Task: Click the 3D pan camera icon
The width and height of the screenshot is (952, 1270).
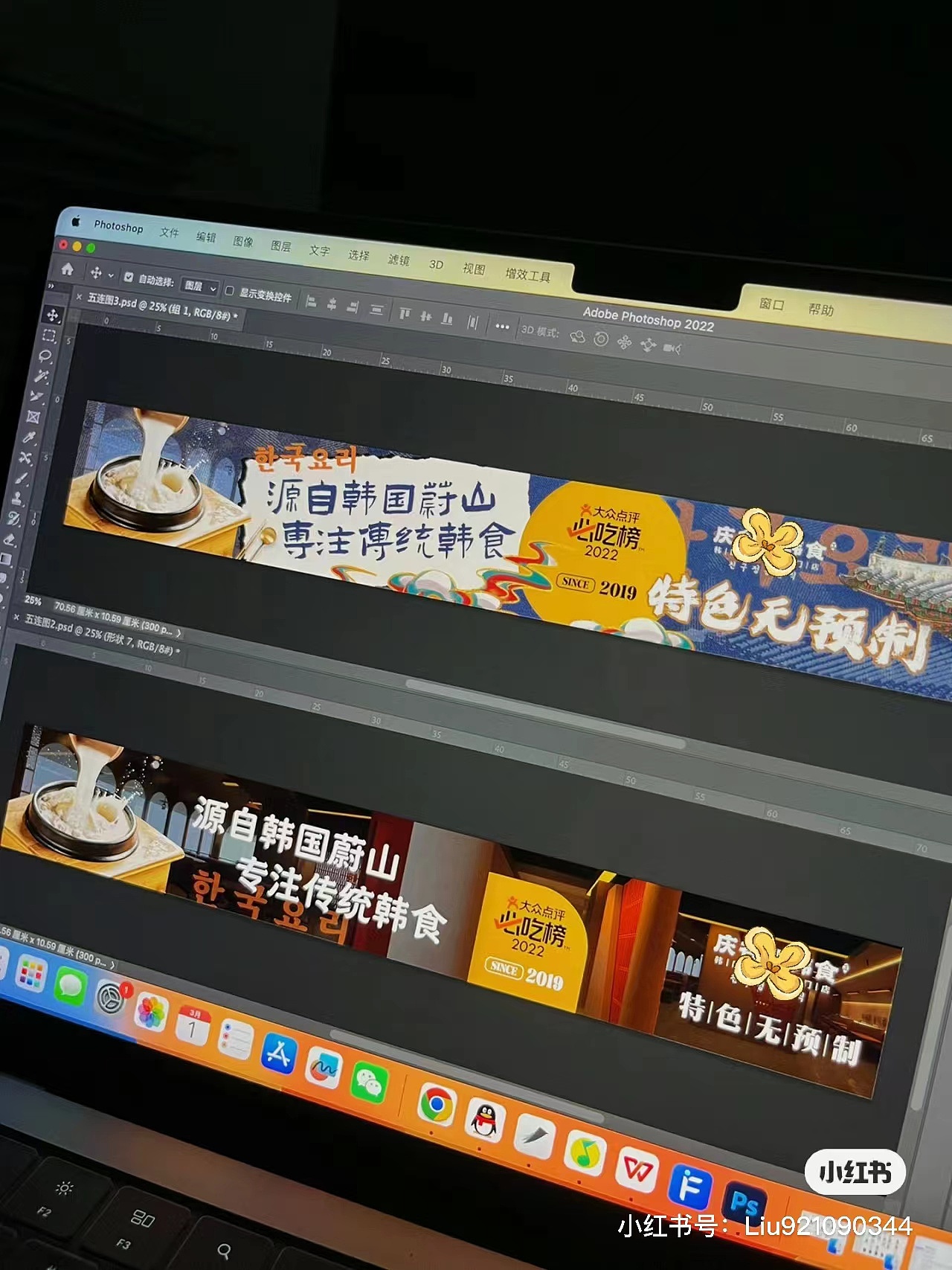Action: [x=625, y=342]
